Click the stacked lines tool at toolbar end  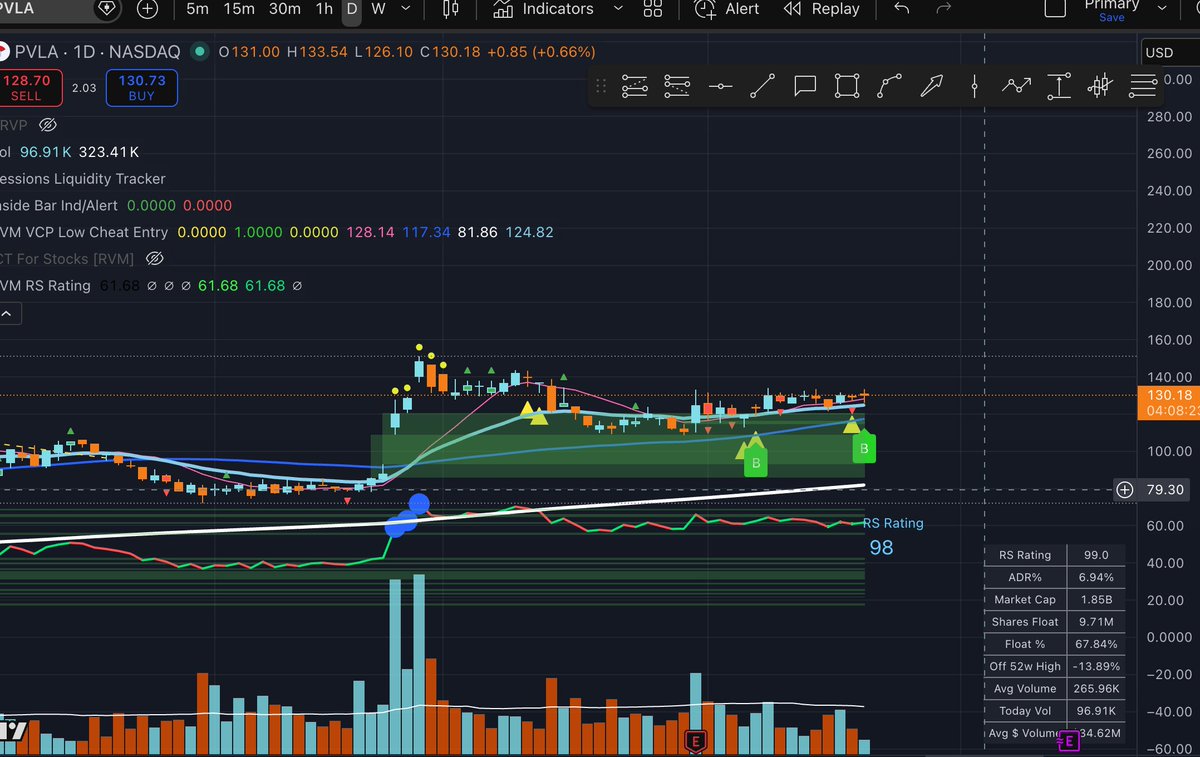pyautogui.click(x=1142, y=87)
